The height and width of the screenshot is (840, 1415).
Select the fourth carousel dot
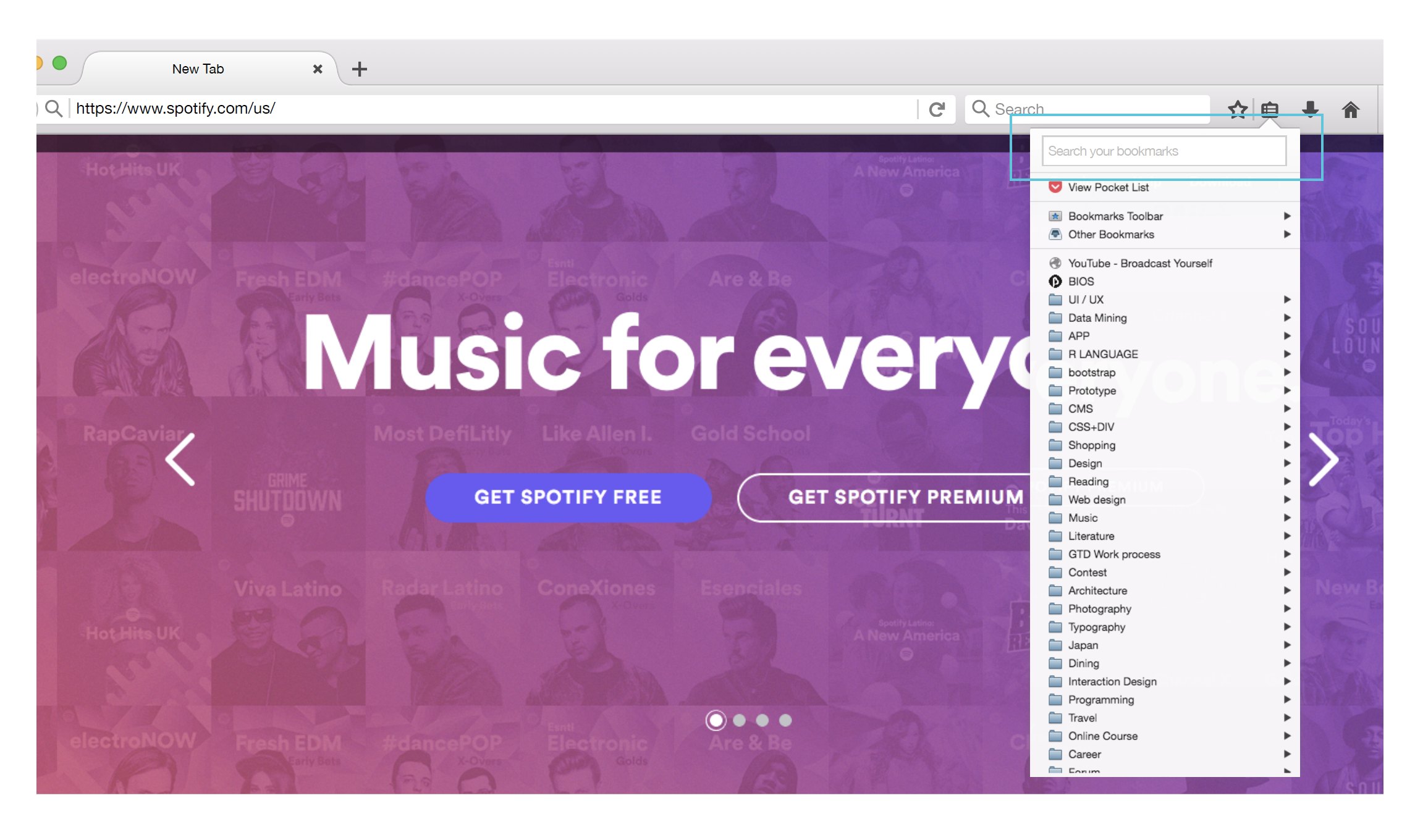pos(785,720)
